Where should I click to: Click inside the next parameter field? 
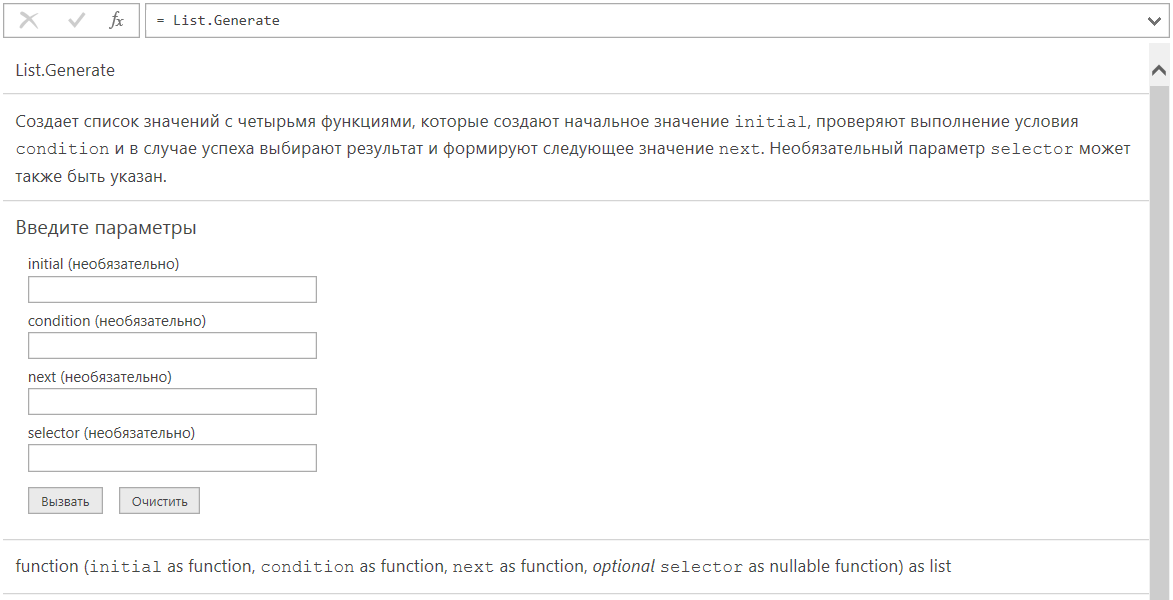pos(172,401)
